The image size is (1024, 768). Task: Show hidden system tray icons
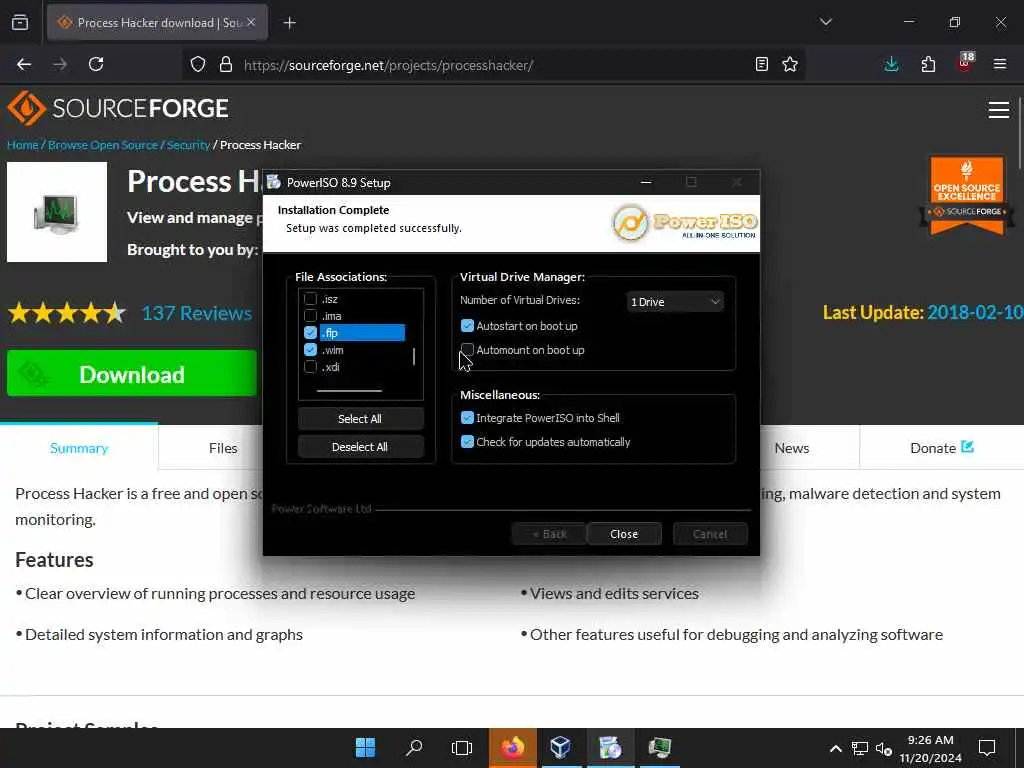point(835,748)
